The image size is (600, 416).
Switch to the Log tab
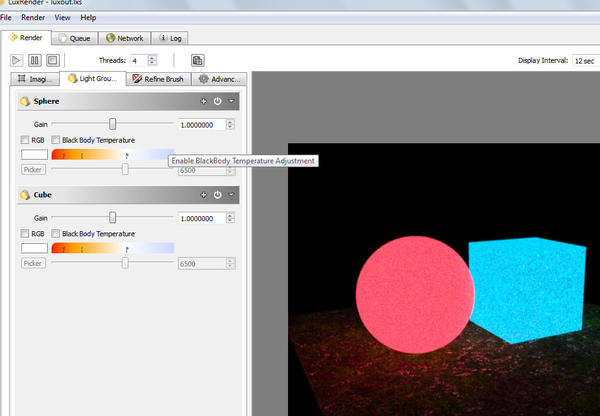pos(170,38)
